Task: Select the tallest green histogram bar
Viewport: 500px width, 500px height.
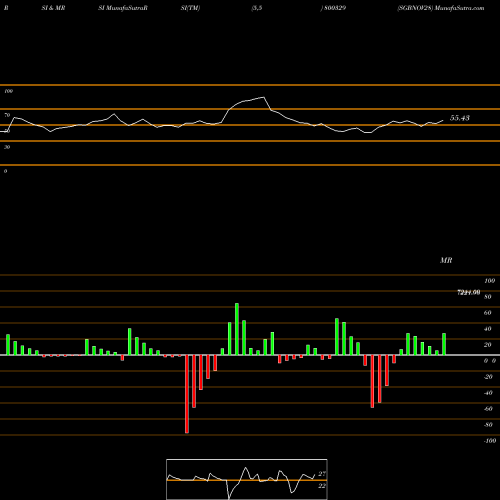Action: (237, 329)
